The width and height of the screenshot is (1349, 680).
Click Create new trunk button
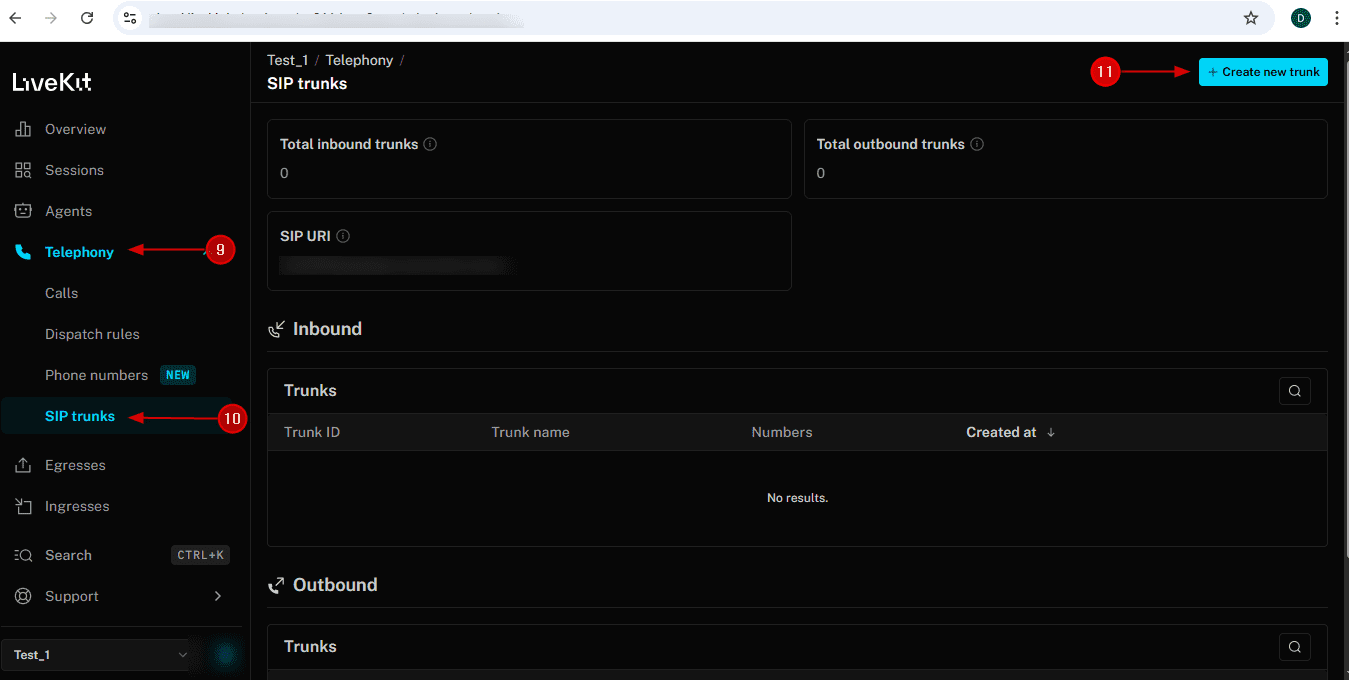[x=1263, y=72]
